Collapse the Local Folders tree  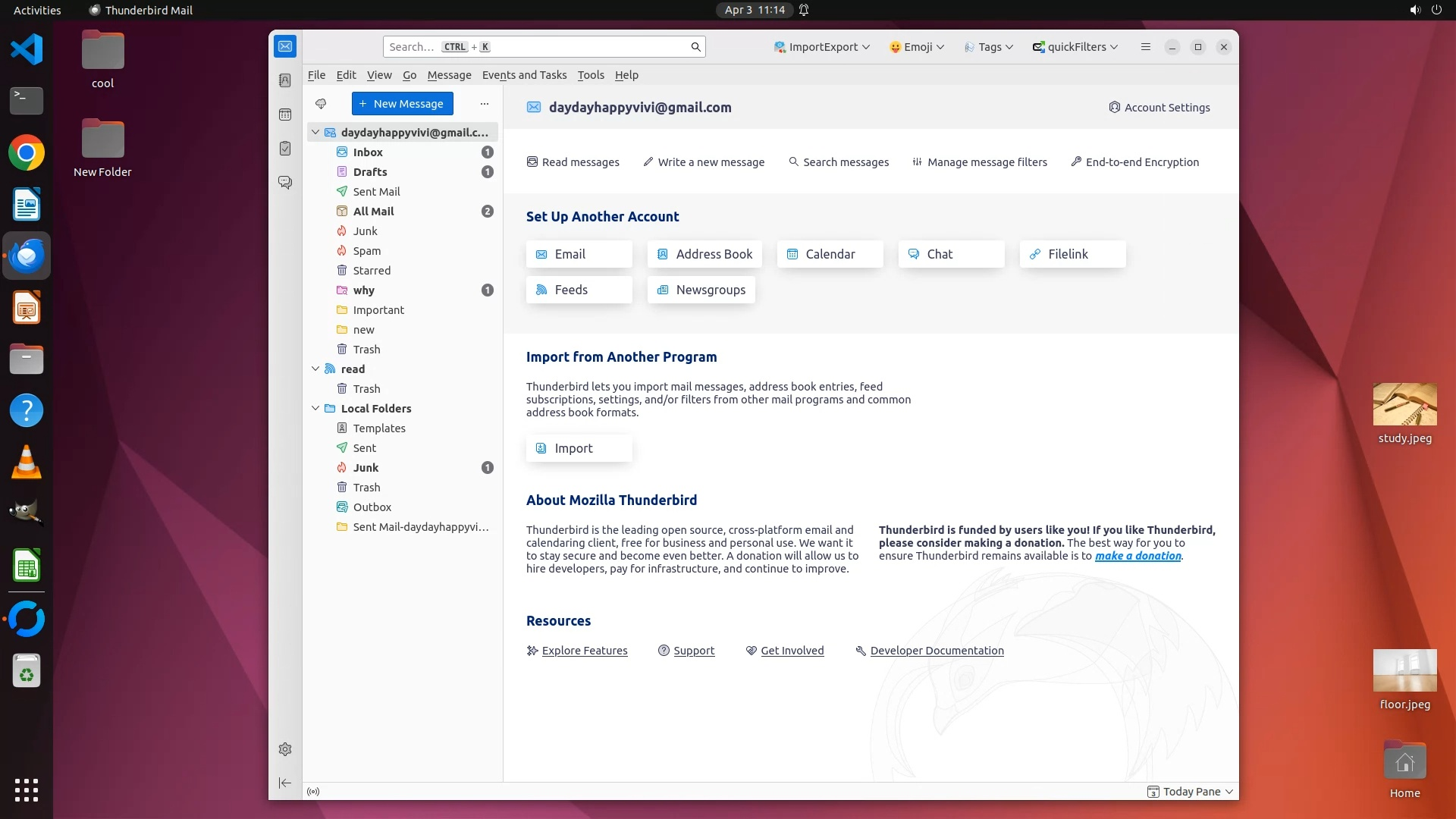[315, 409]
